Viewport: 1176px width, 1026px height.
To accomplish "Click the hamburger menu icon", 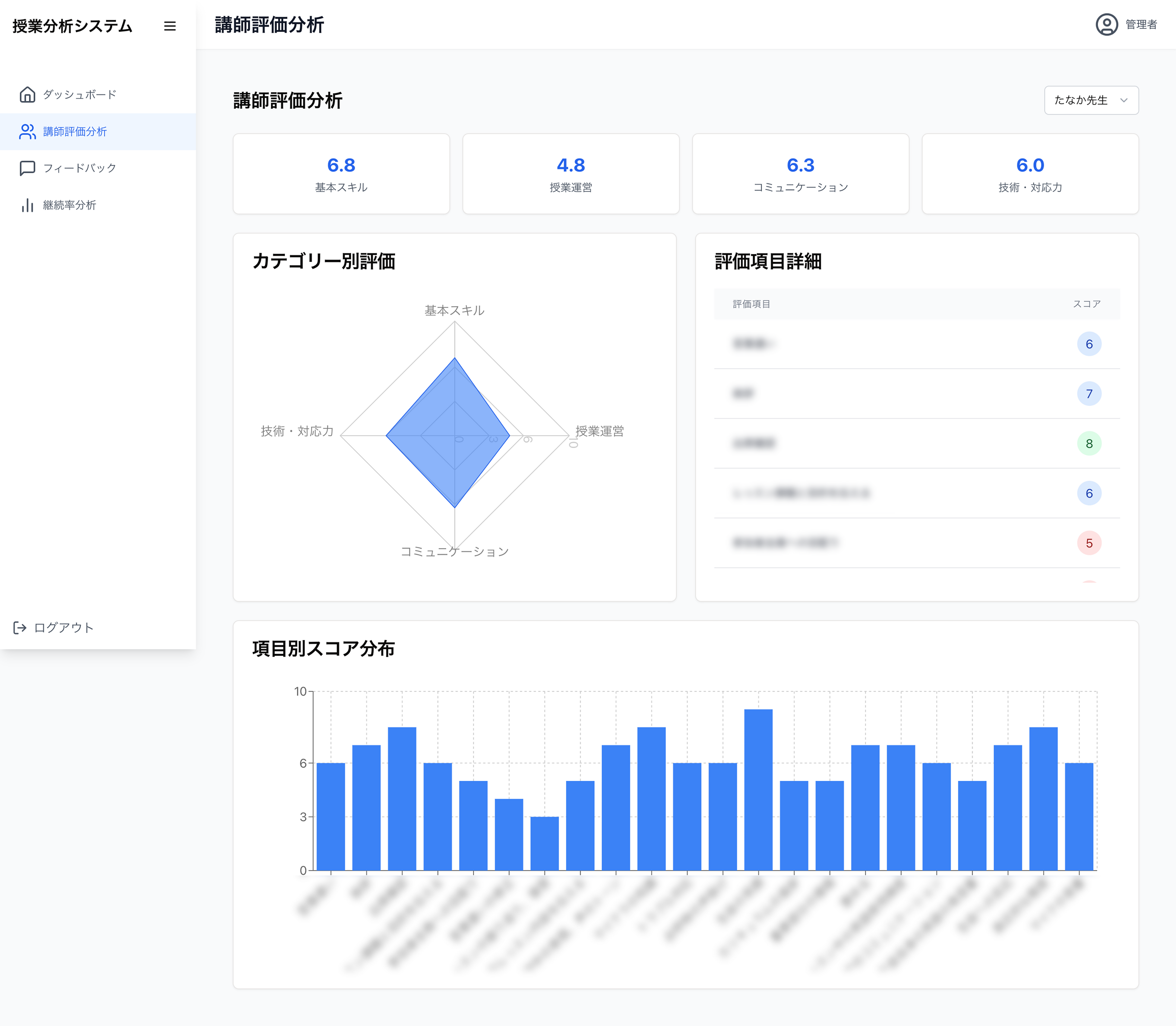I will pyautogui.click(x=169, y=26).
